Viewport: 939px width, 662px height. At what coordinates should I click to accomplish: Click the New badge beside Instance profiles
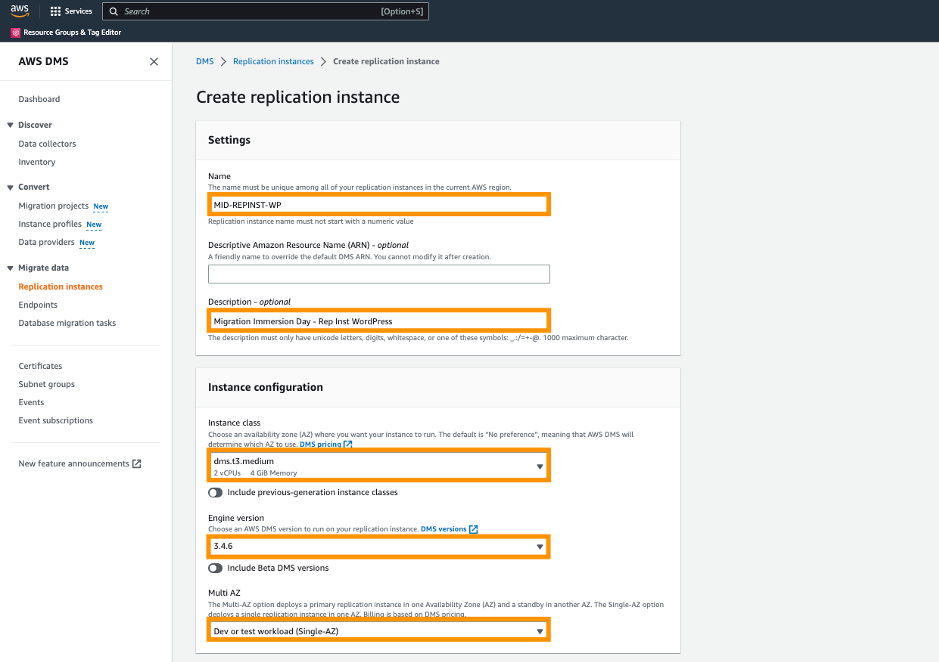point(94,225)
